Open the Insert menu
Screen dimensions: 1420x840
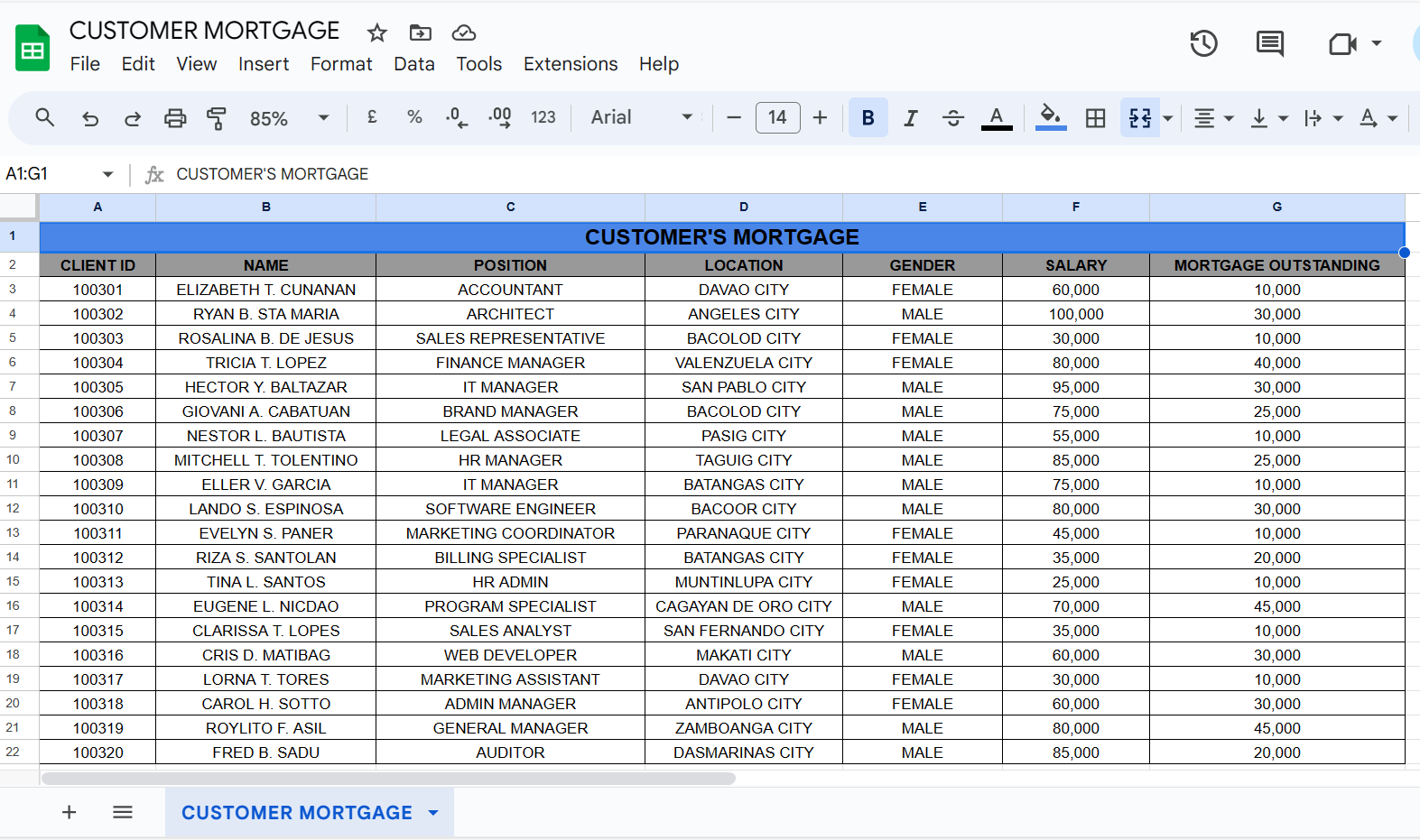[264, 64]
